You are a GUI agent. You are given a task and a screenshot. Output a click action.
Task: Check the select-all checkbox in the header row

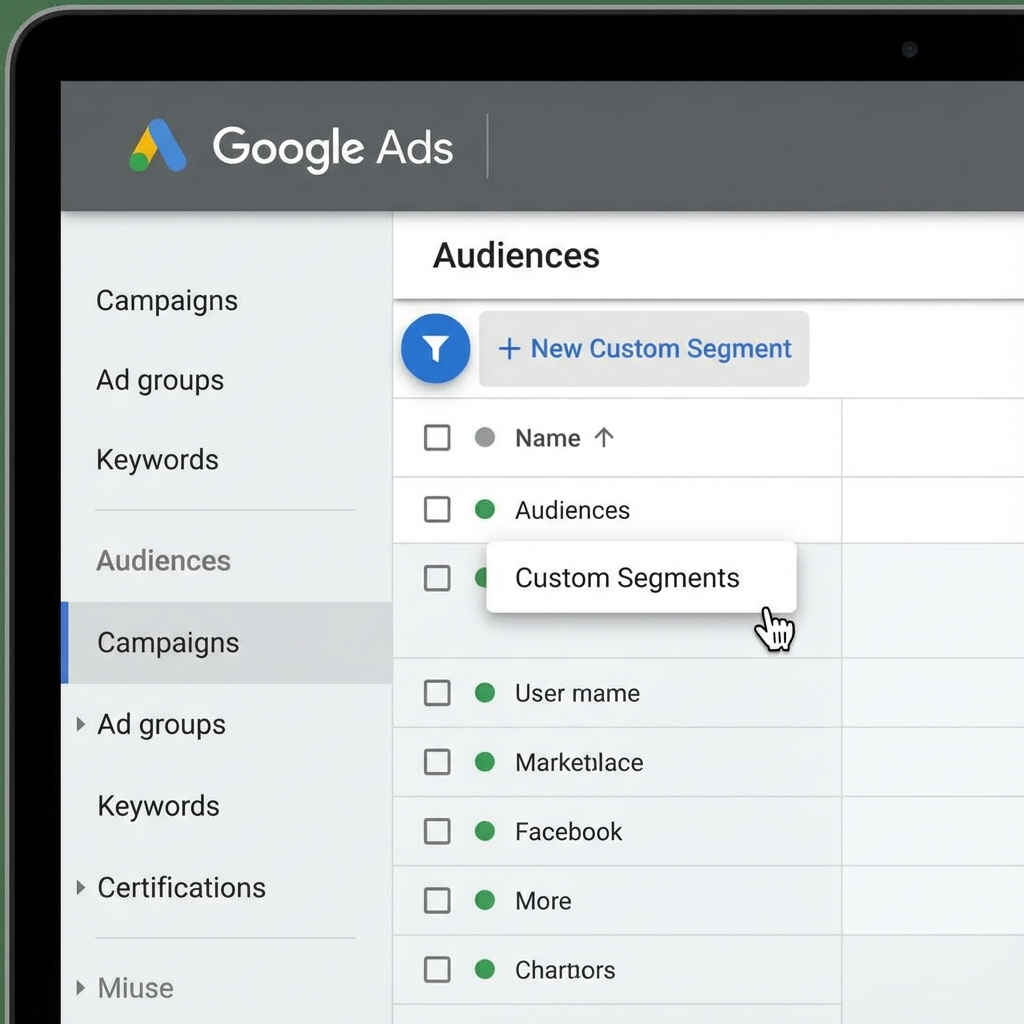(x=437, y=437)
